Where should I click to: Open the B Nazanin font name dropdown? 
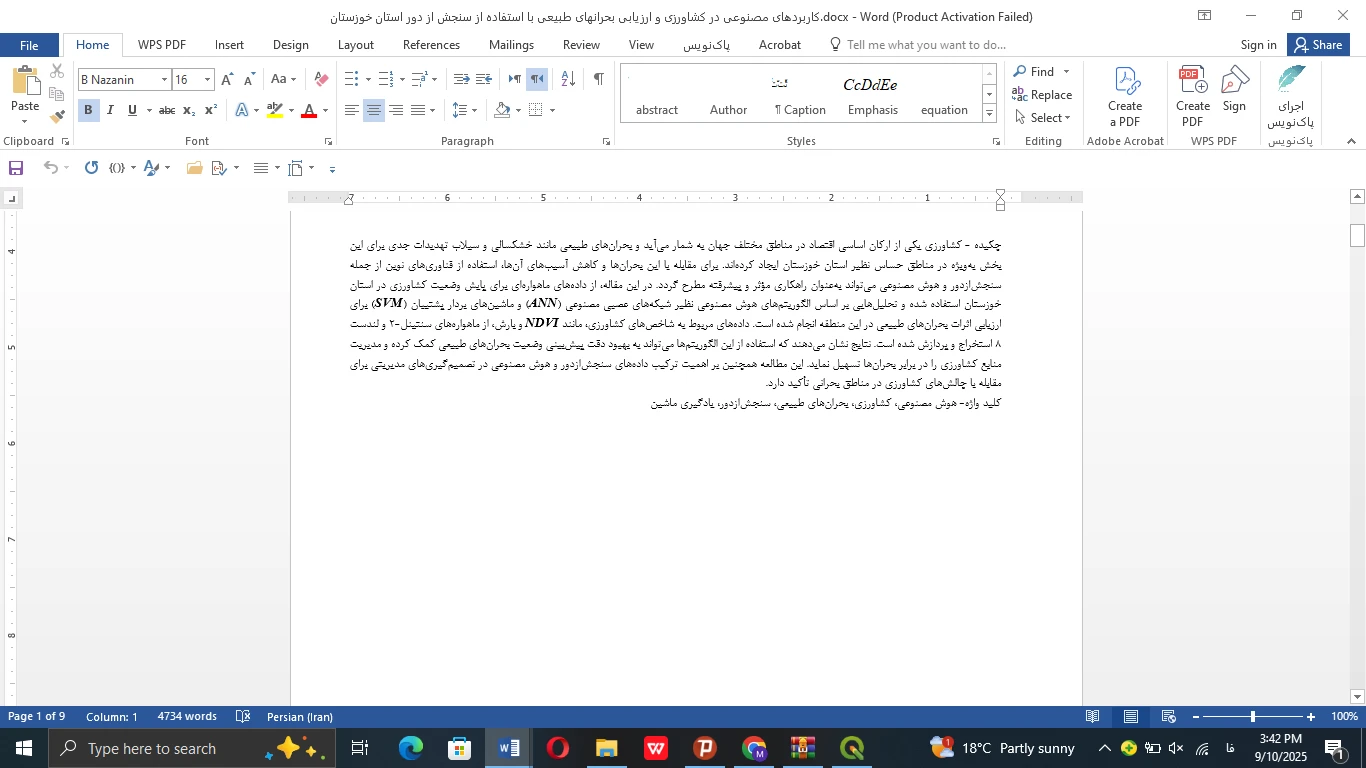(x=164, y=80)
